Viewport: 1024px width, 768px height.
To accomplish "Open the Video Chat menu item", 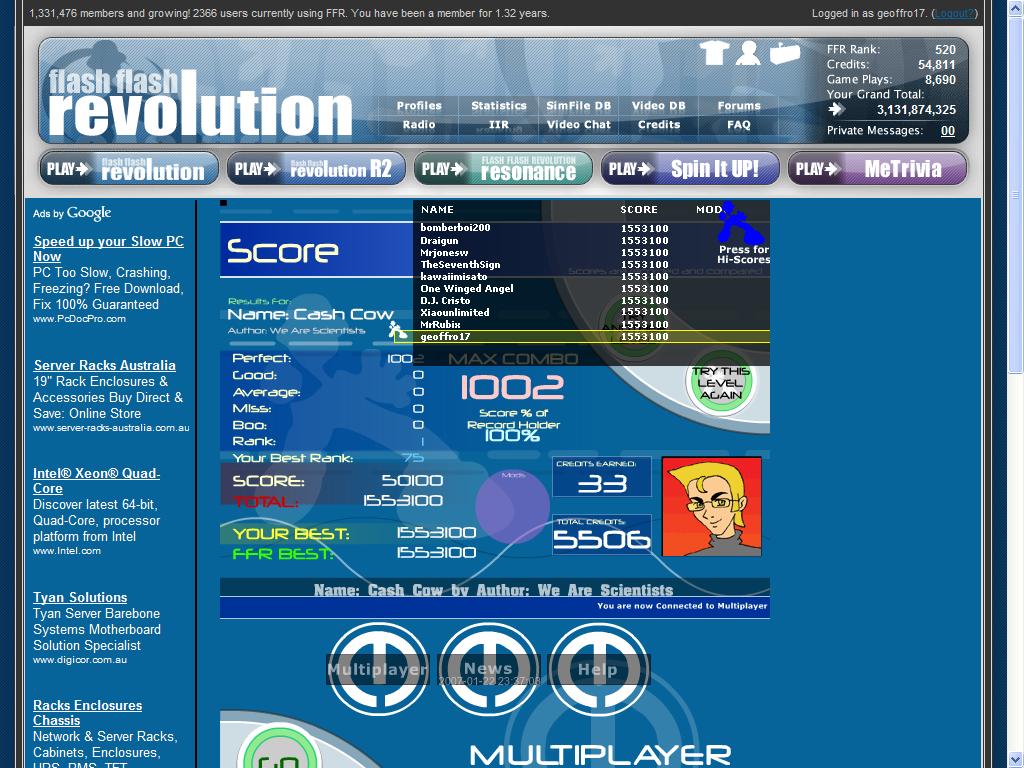I will [579, 125].
